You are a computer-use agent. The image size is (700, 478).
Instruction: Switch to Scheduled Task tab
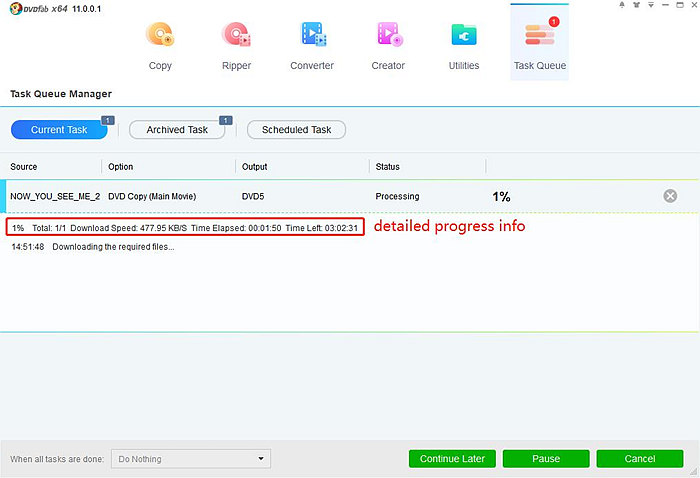(x=296, y=130)
